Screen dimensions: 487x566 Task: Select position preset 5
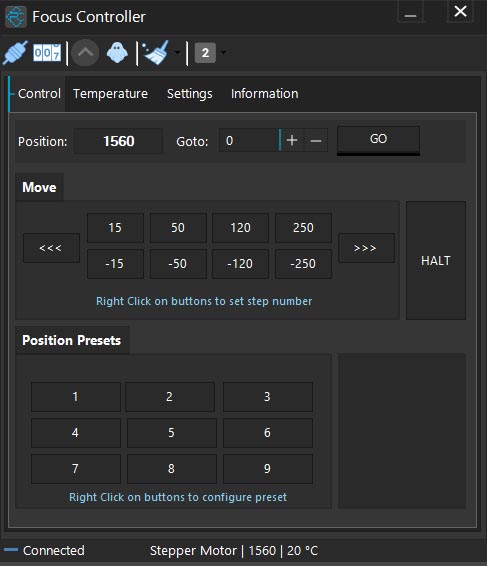coord(171,432)
